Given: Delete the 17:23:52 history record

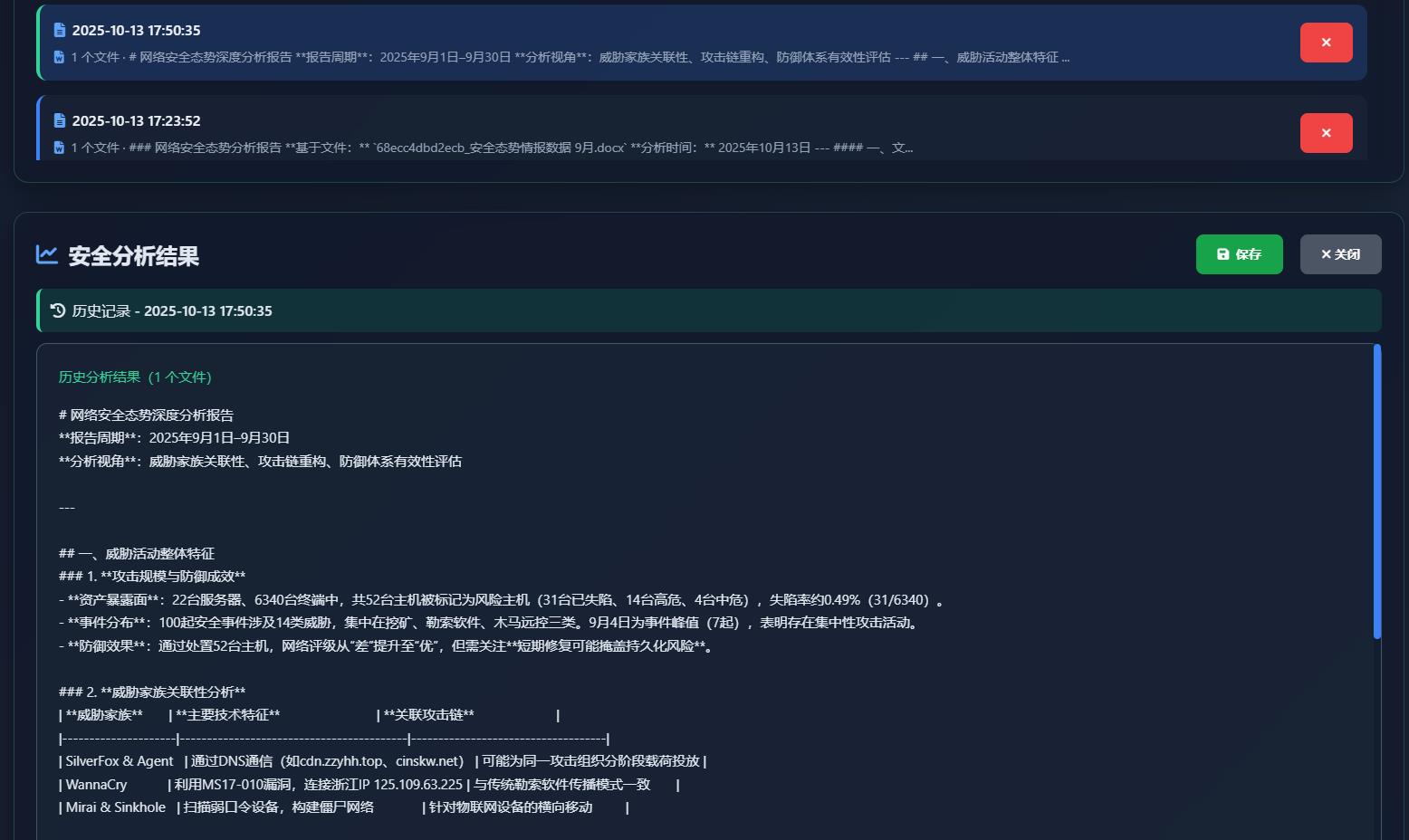Looking at the screenshot, I should (x=1326, y=133).
